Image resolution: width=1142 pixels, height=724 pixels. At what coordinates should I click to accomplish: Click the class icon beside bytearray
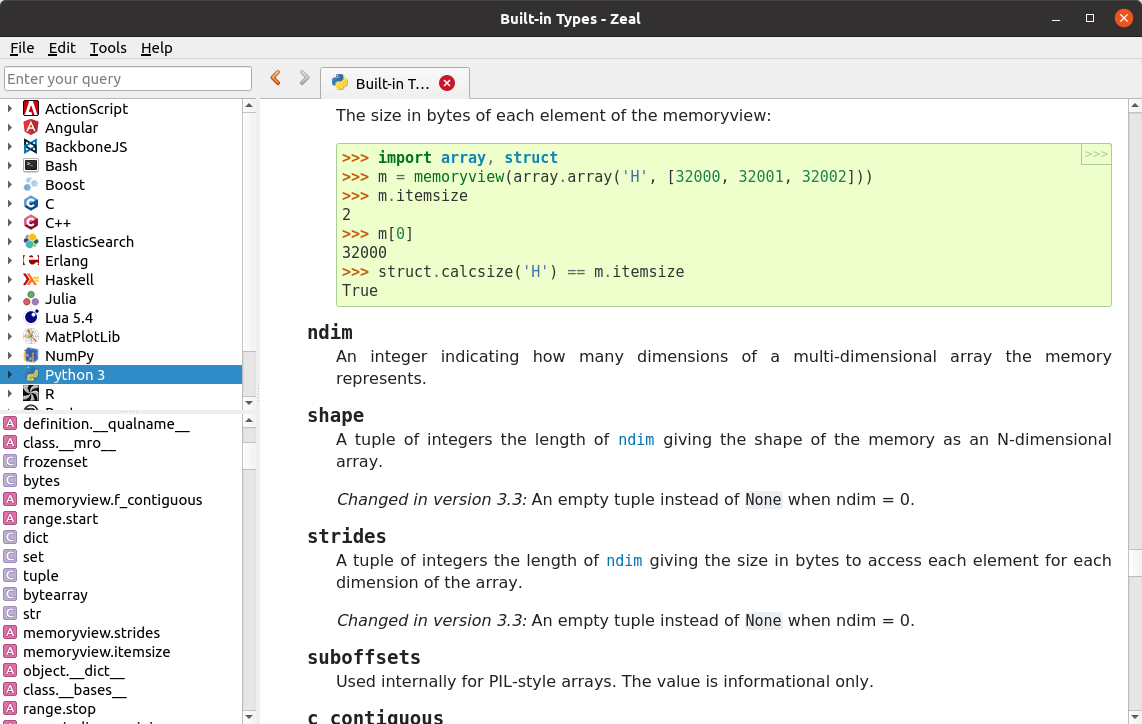(10, 594)
